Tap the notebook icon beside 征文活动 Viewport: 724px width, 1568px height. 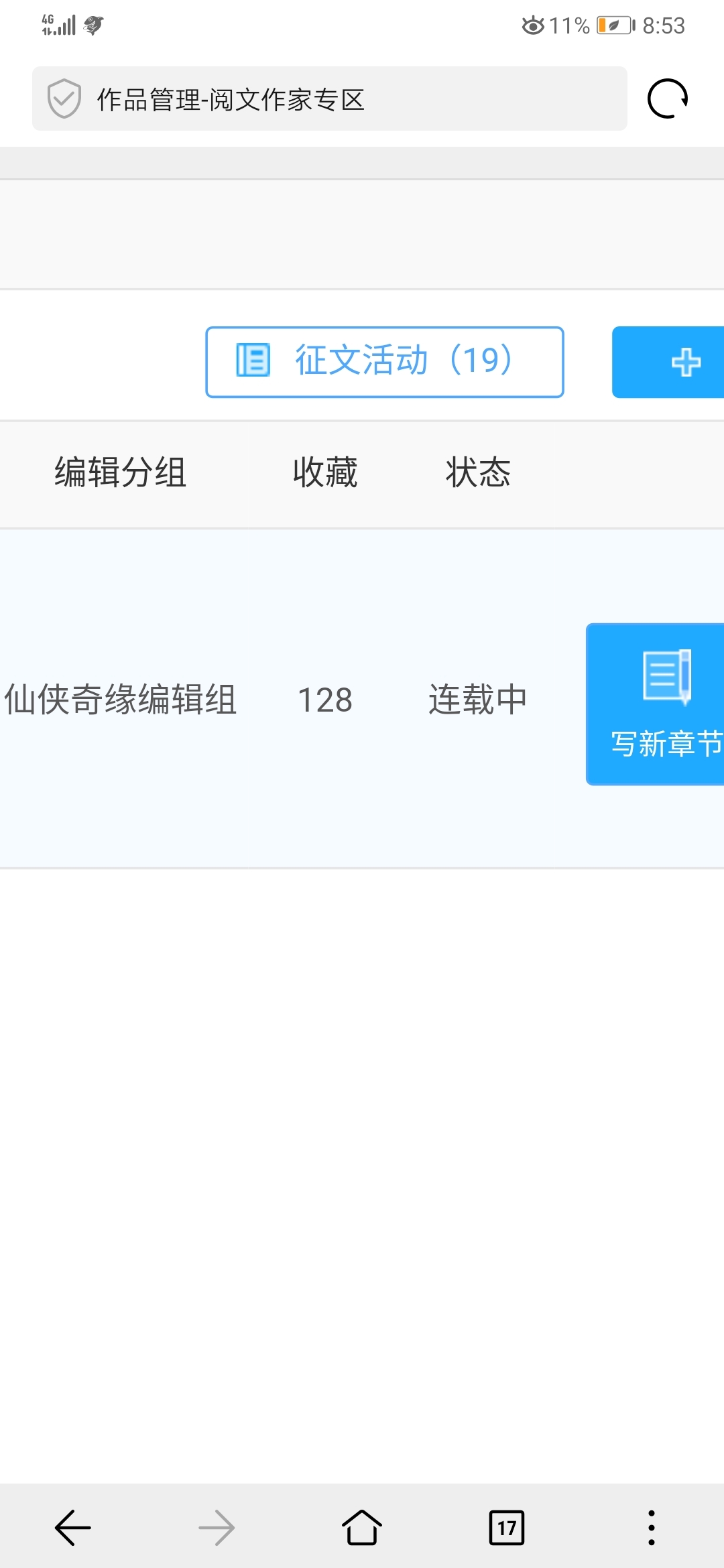tap(253, 360)
